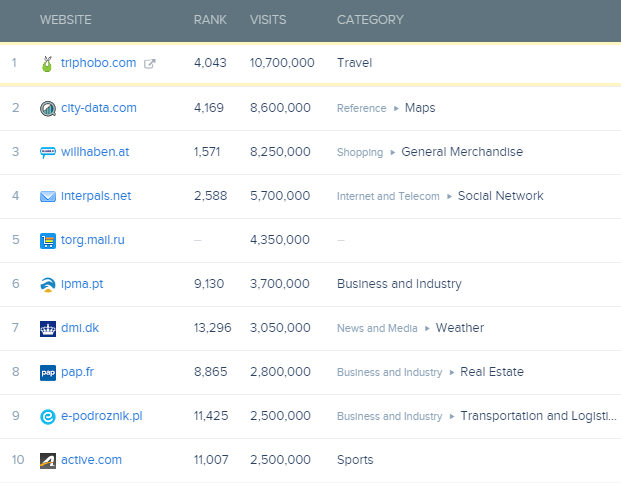Select the visits value 4,350,000
The image size is (621, 483).
280,240
